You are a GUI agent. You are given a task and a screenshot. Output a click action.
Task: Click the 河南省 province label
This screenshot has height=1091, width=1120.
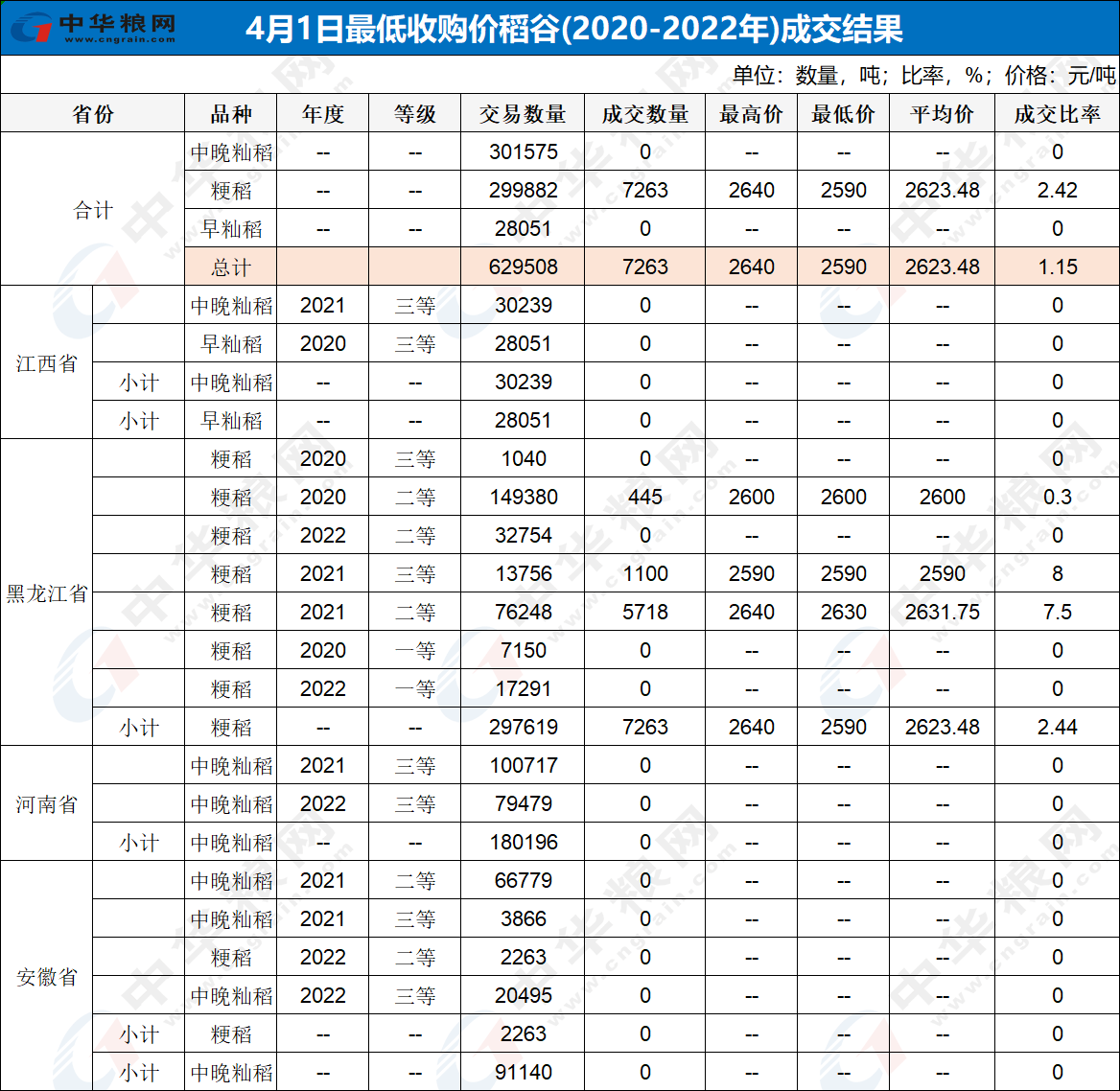45,803
